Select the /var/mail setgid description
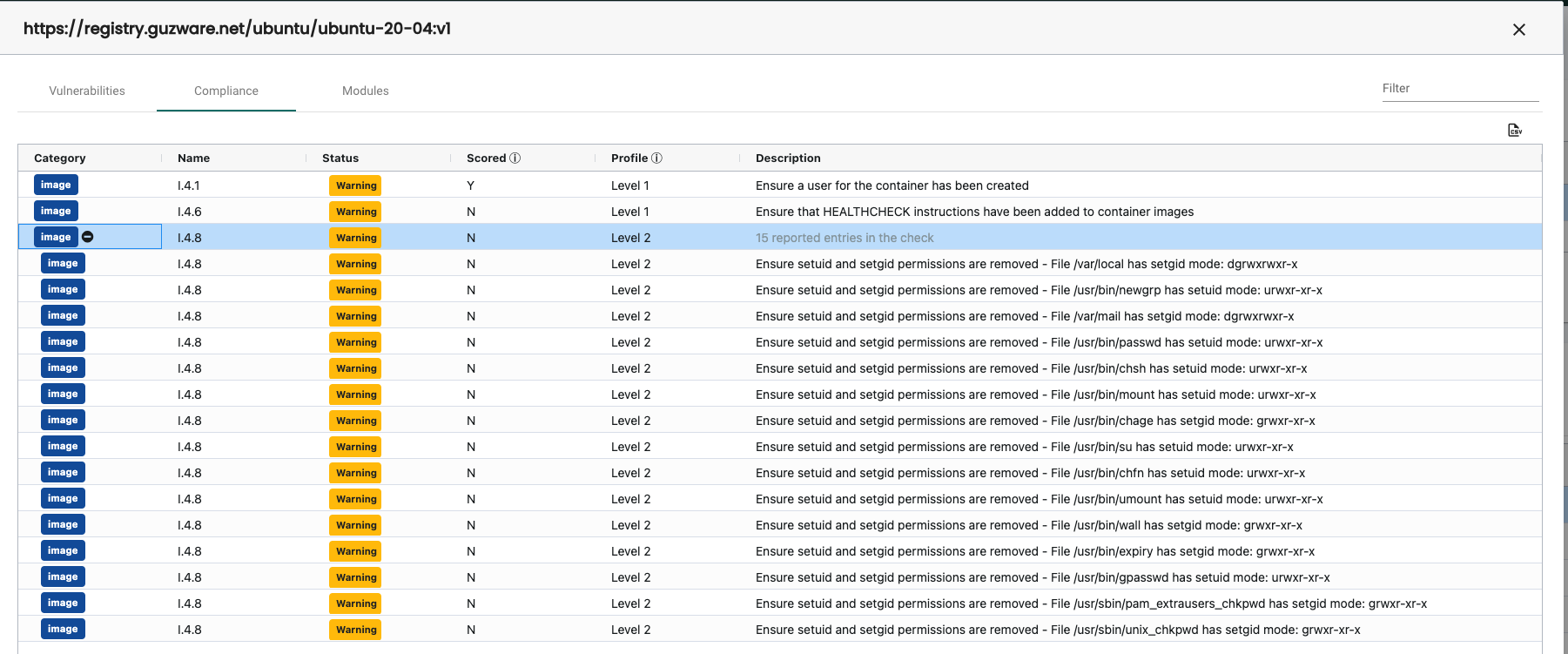Viewport: 1568px width, 654px height. (x=1025, y=316)
